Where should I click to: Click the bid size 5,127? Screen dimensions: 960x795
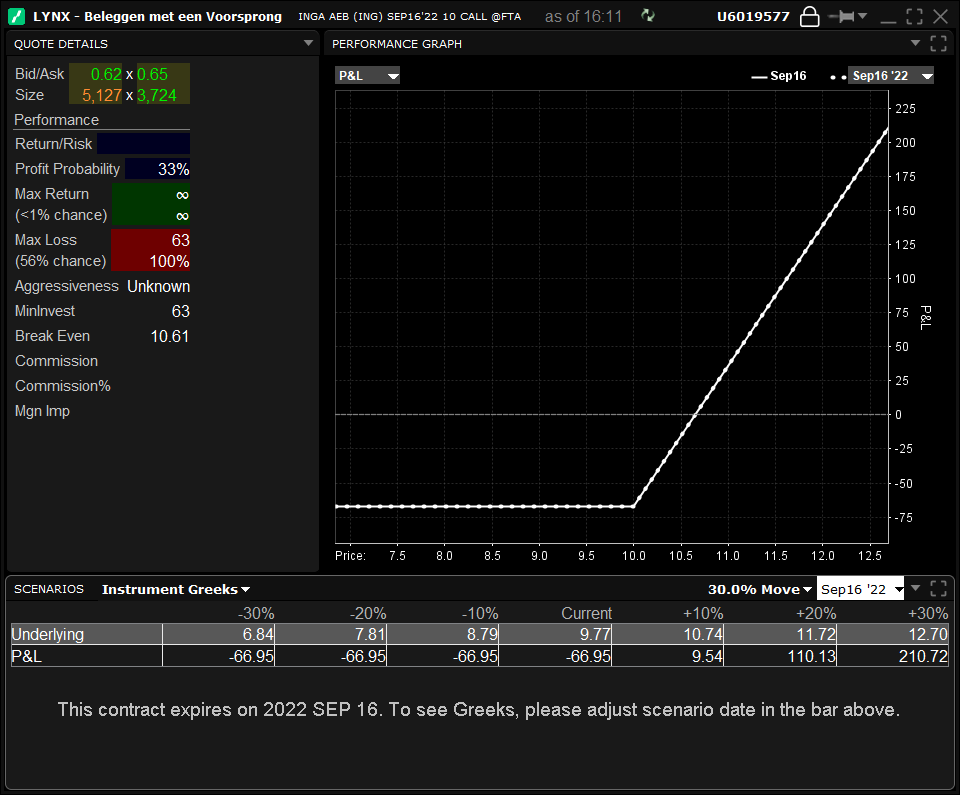click(102, 96)
